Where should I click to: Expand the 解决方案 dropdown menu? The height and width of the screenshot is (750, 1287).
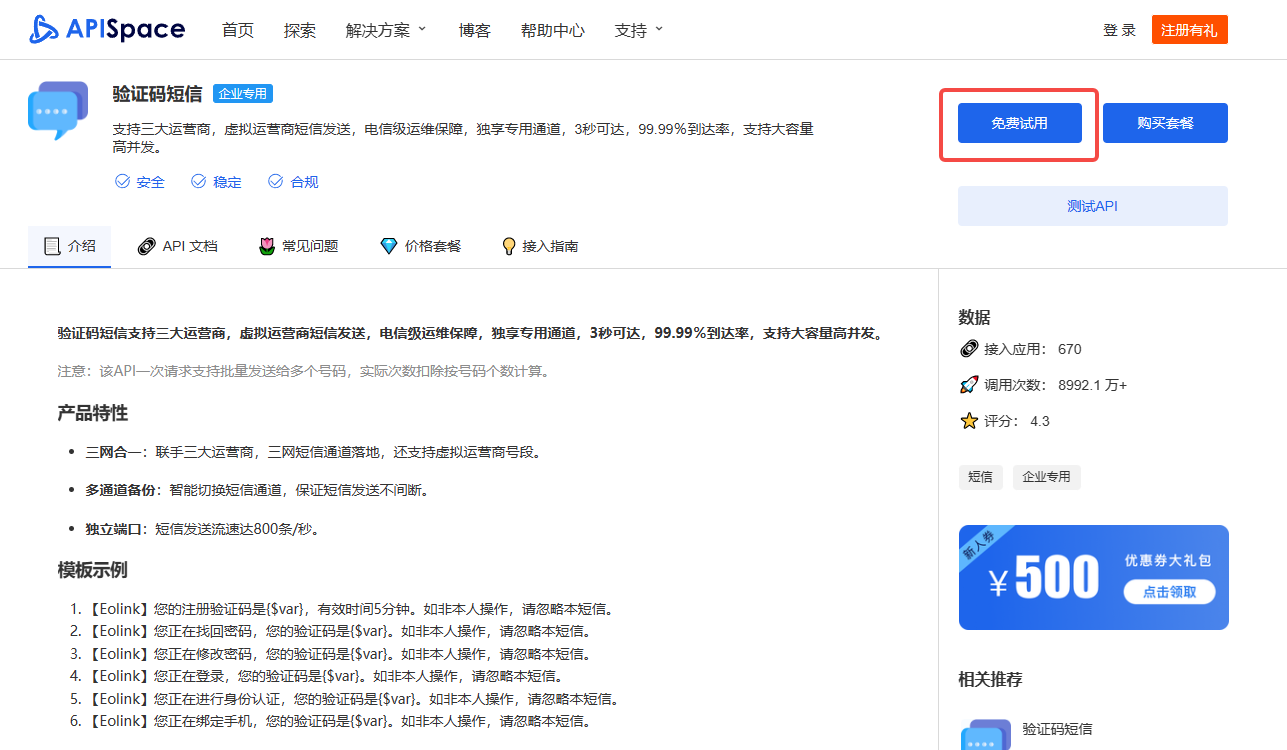pos(386,30)
